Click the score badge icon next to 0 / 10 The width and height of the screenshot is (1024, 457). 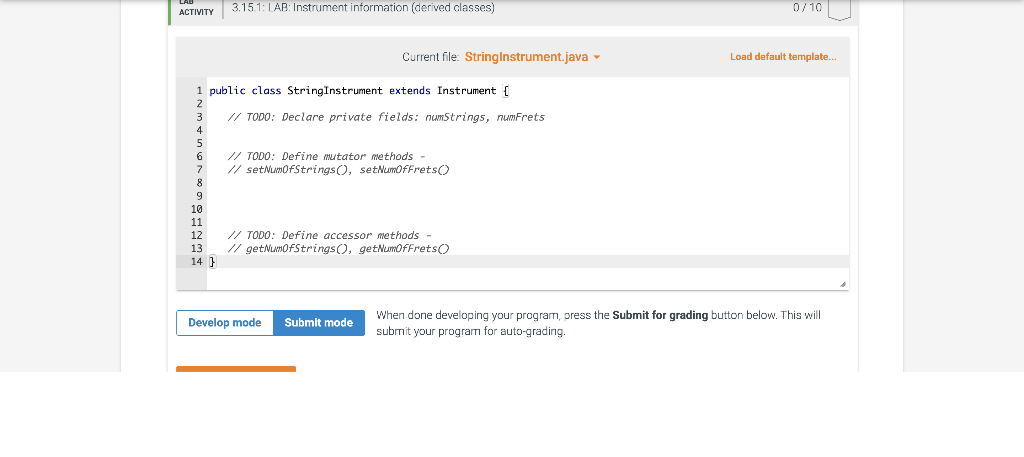[x=839, y=9]
